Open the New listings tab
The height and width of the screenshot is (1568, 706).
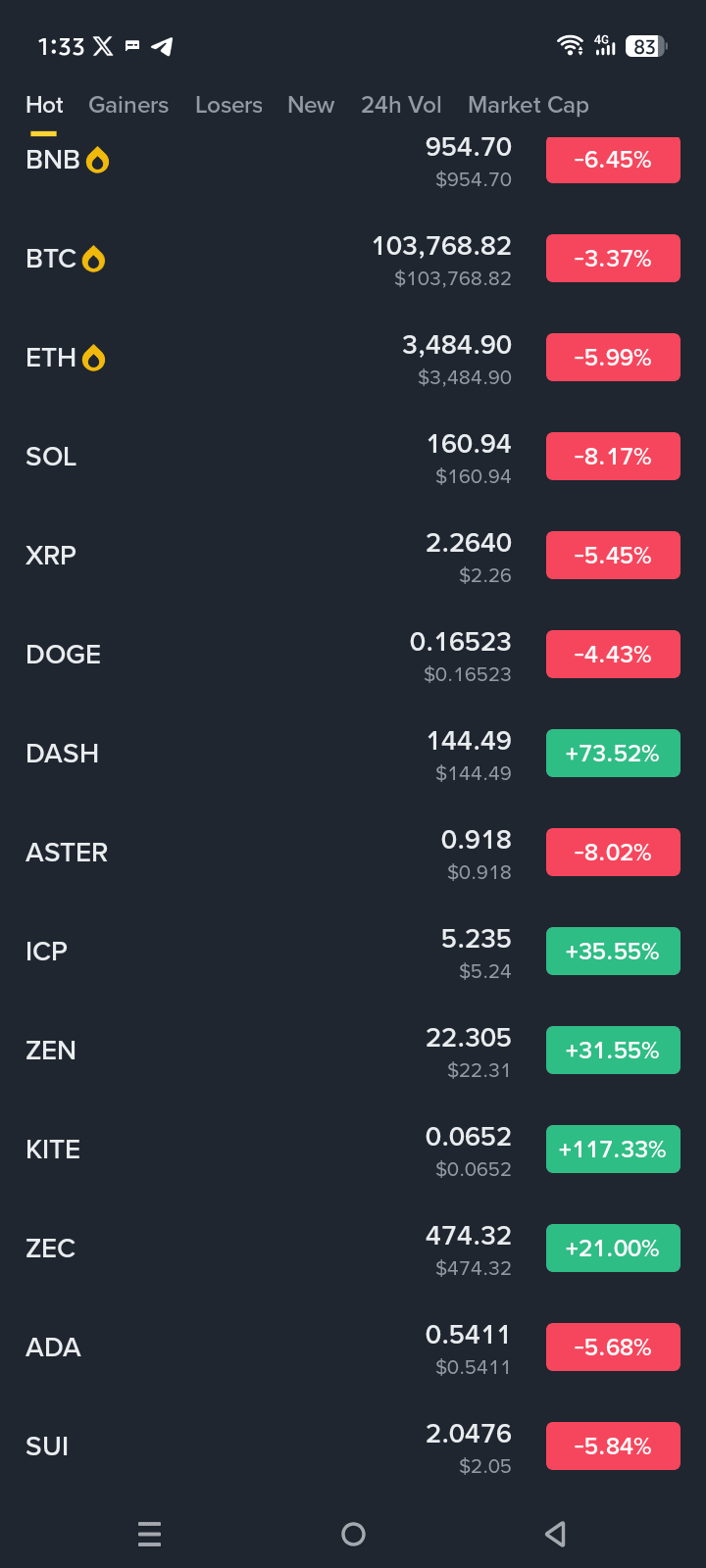click(311, 105)
